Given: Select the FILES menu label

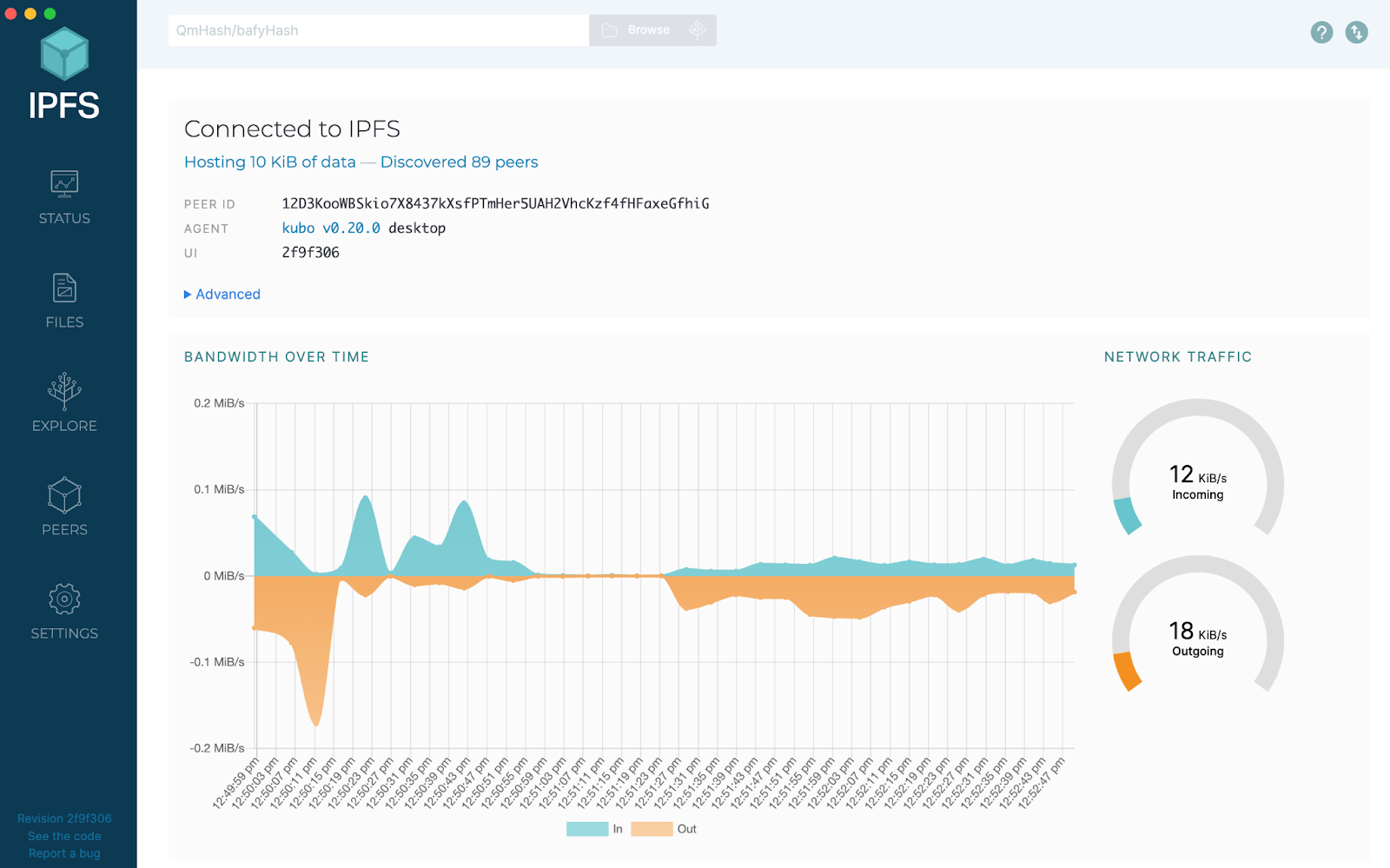Looking at the screenshot, I should tap(64, 322).
